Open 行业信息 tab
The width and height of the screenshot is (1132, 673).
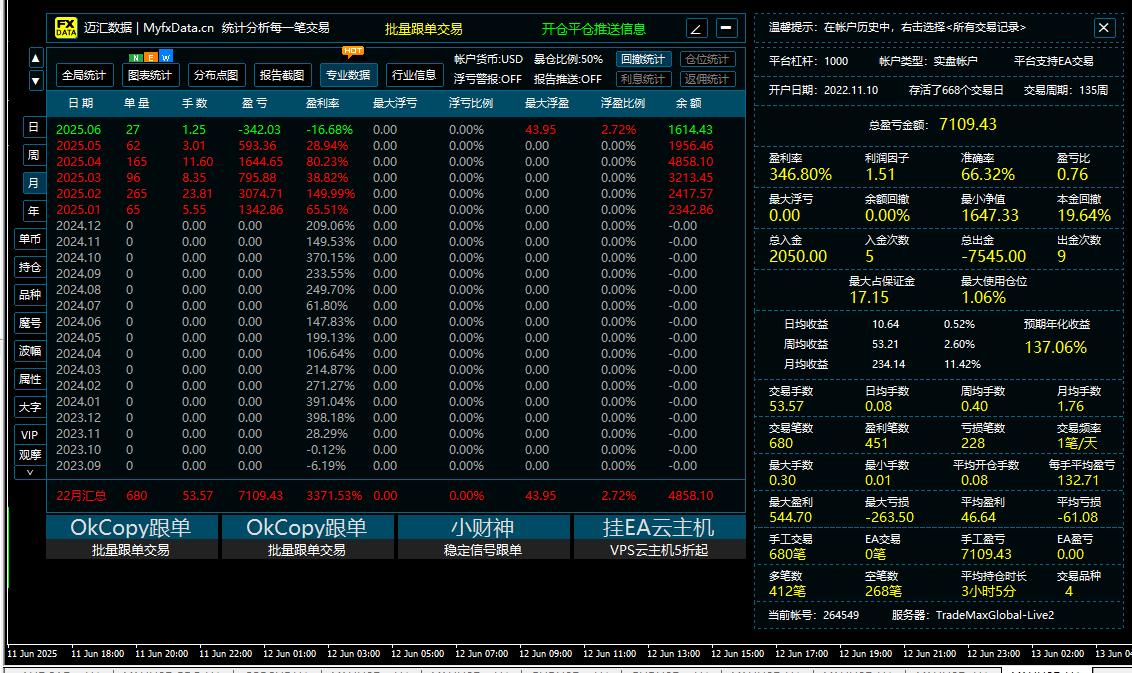(414, 75)
